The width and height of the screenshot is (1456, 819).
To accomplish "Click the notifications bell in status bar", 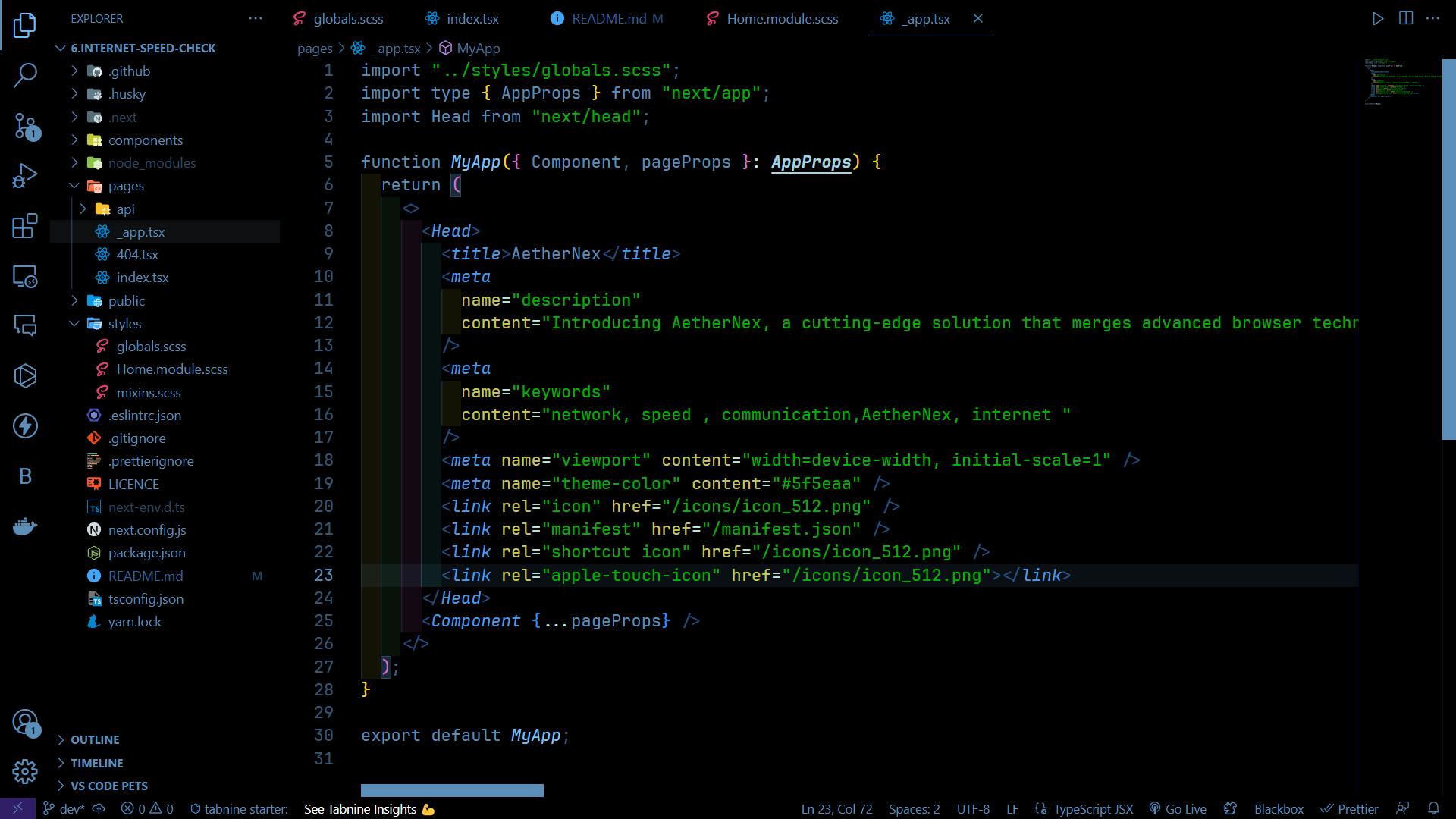I will click(x=1433, y=808).
